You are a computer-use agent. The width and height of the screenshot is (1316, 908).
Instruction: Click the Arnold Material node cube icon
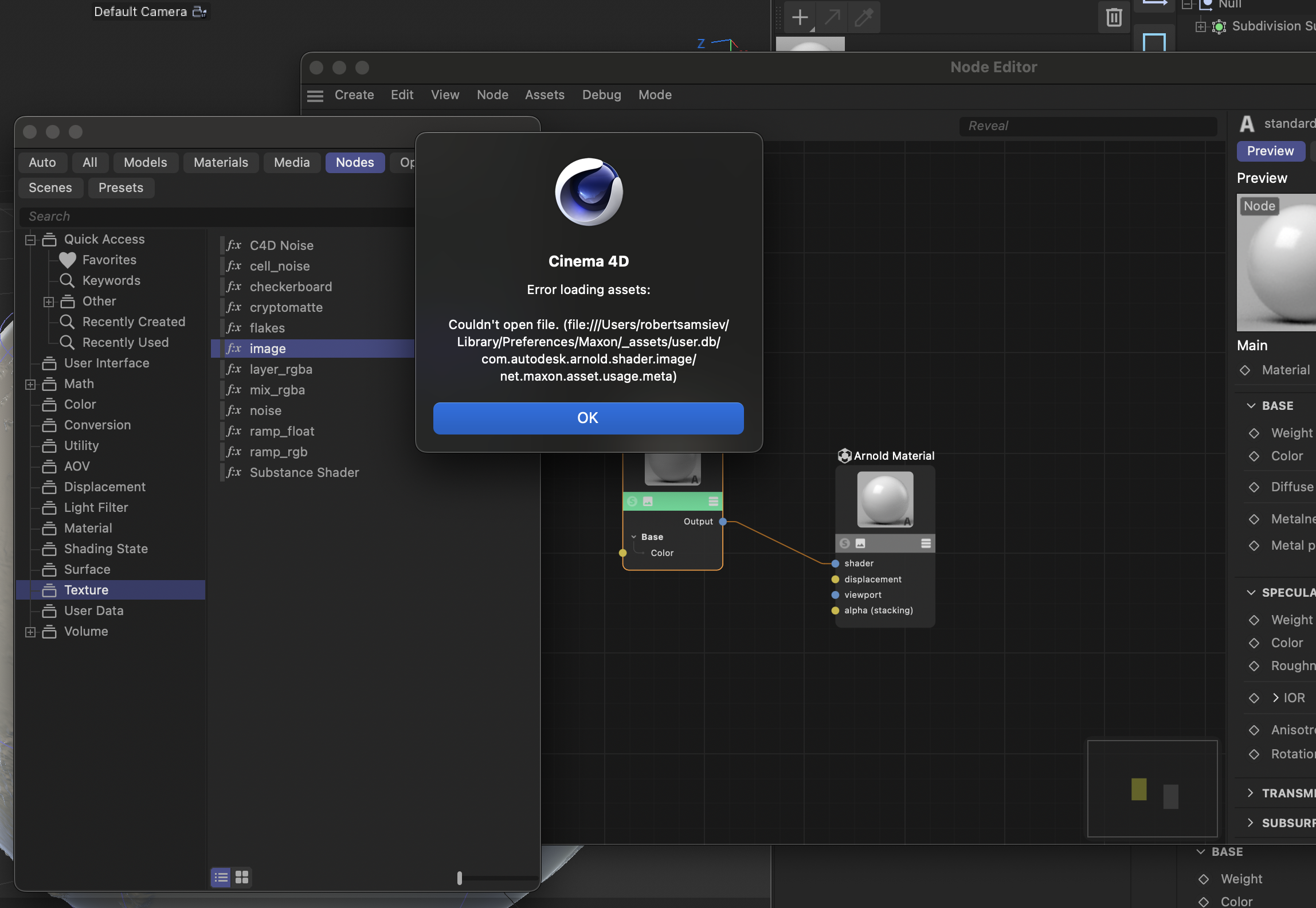click(844, 456)
